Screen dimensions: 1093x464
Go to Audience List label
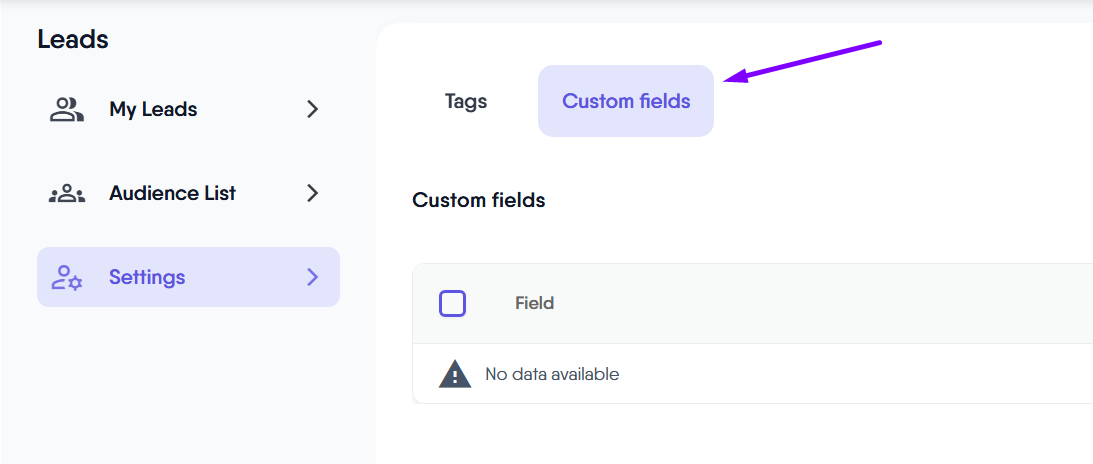pos(172,193)
